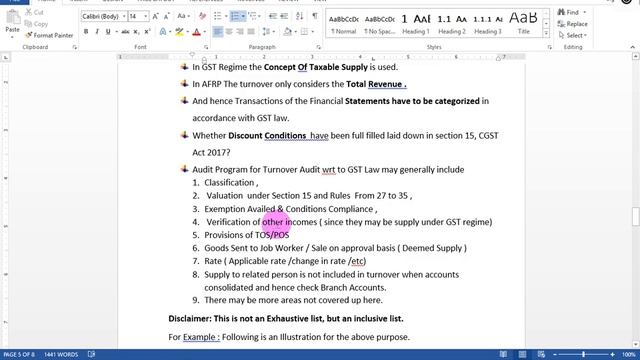This screenshot has width=640, height=360.
Task: Click the Replace command
Action: point(572,24)
